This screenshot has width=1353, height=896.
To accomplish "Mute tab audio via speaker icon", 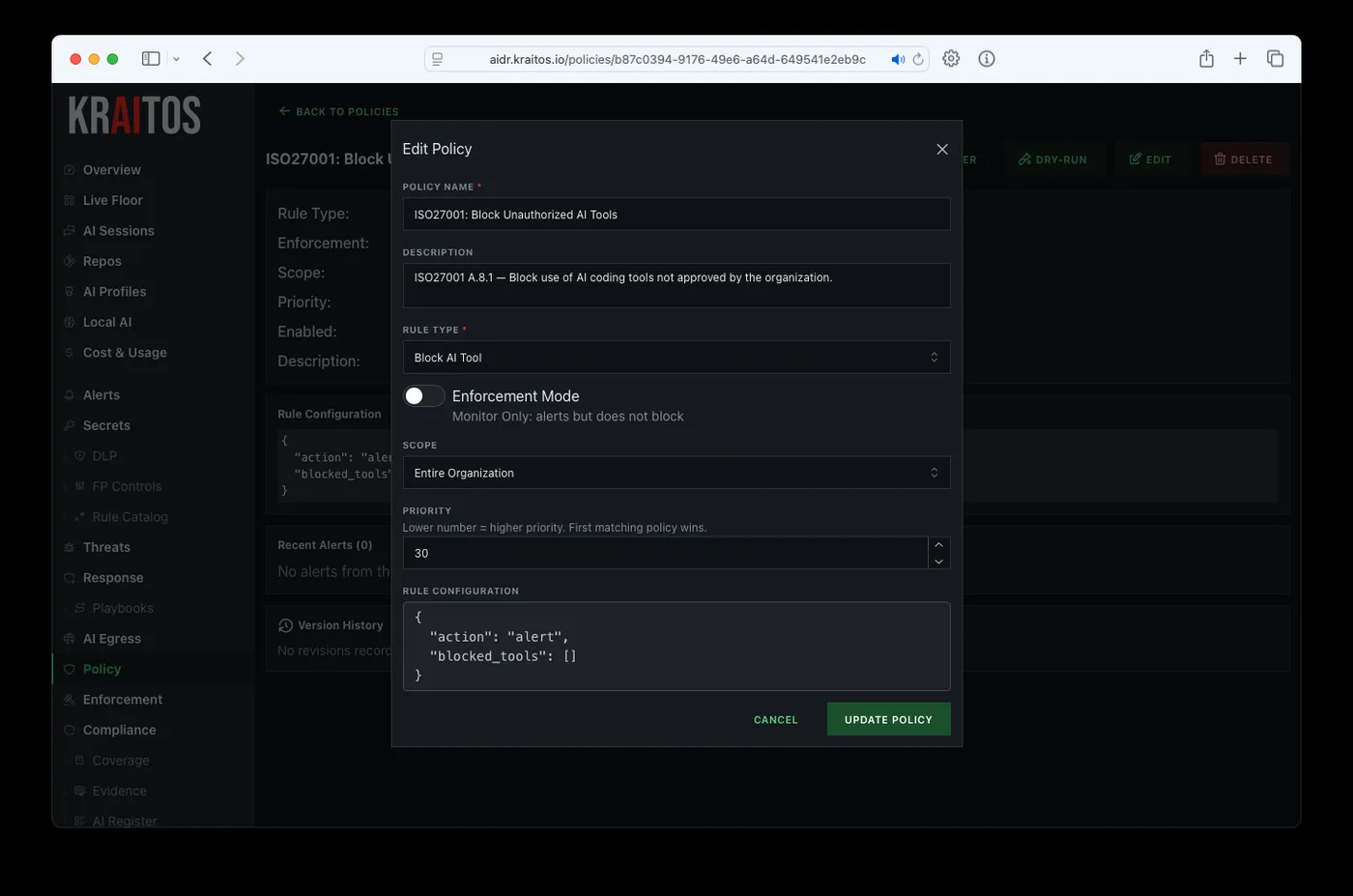I will pyautogui.click(x=898, y=59).
